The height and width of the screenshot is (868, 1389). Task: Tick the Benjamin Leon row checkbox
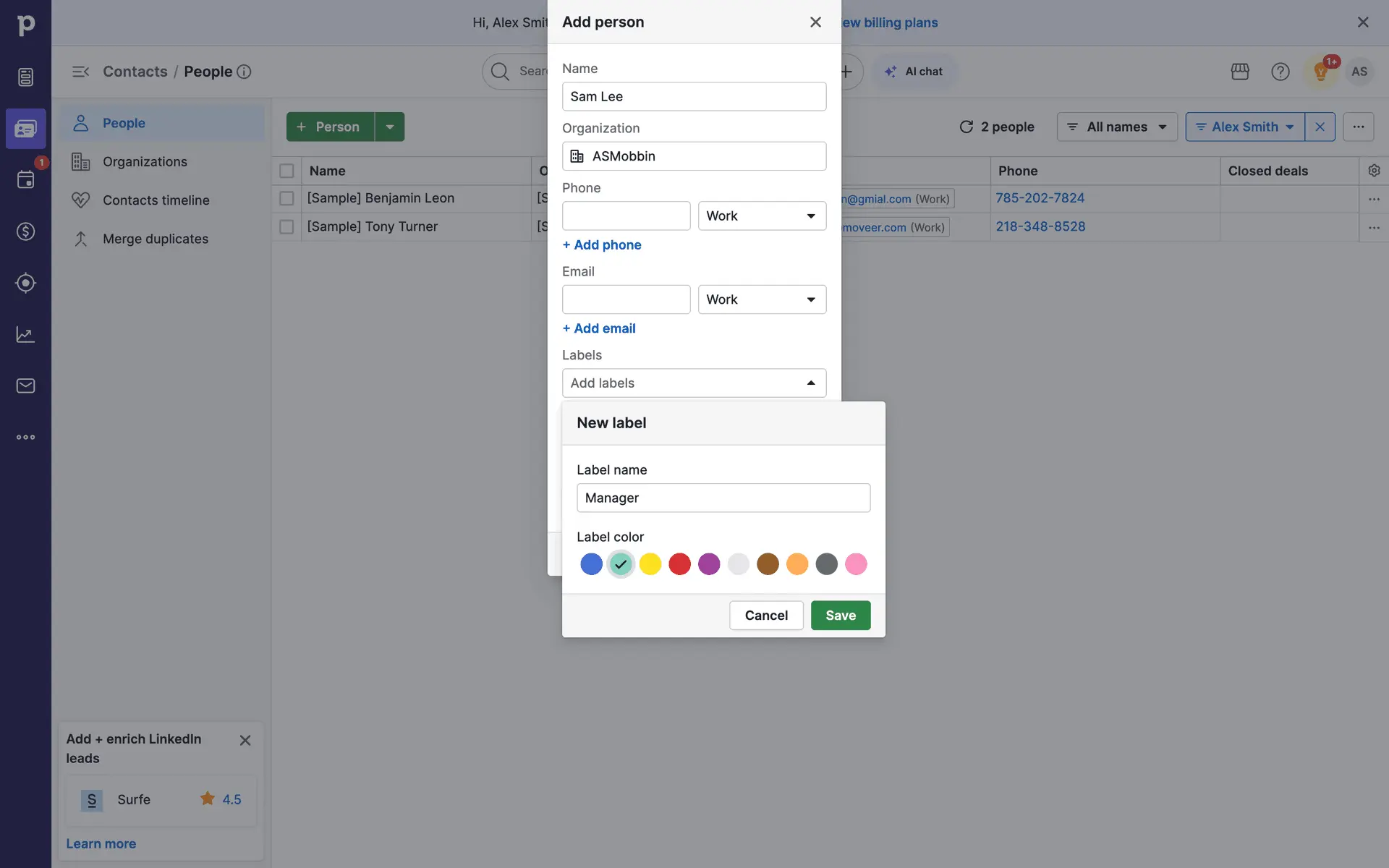[x=286, y=198]
